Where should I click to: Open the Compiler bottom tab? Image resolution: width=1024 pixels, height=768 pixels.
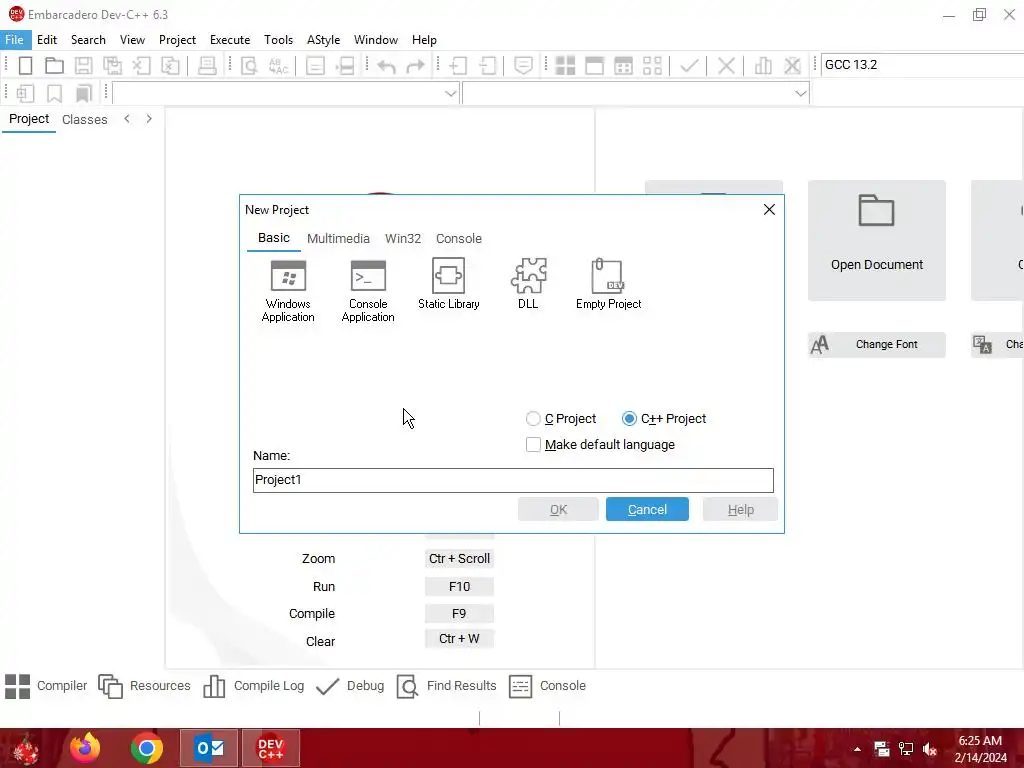[46, 686]
